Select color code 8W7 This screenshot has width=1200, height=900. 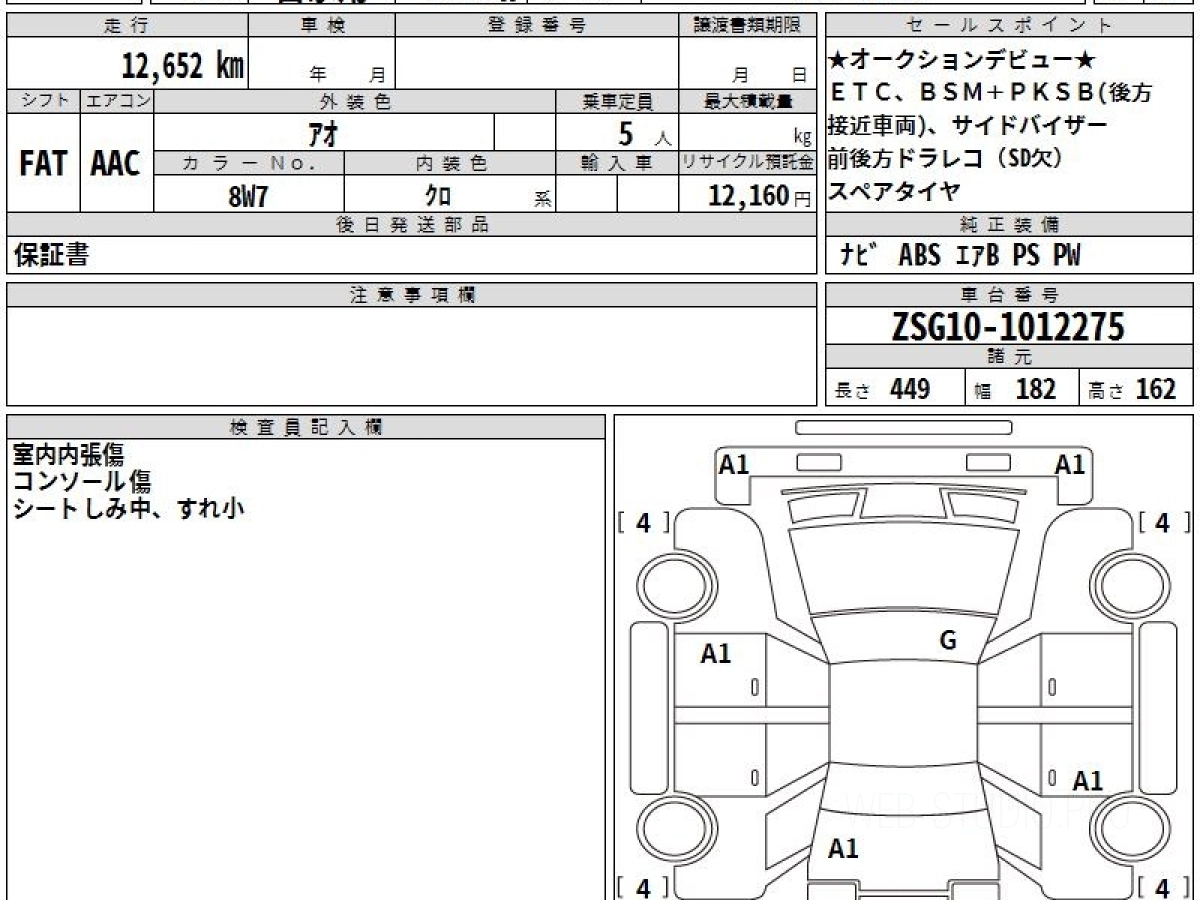point(248,196)
